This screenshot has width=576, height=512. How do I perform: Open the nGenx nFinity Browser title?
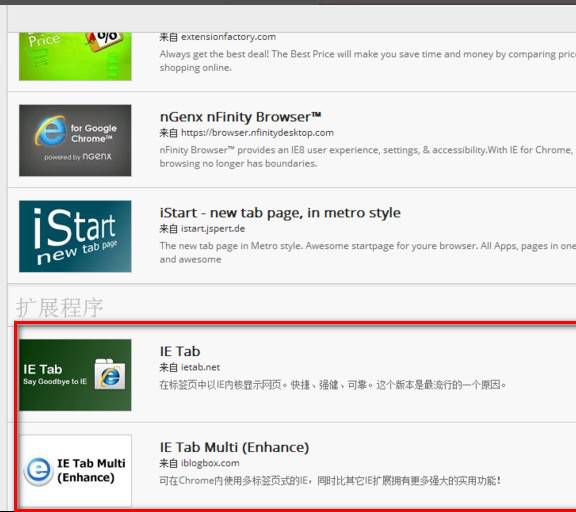241,117
